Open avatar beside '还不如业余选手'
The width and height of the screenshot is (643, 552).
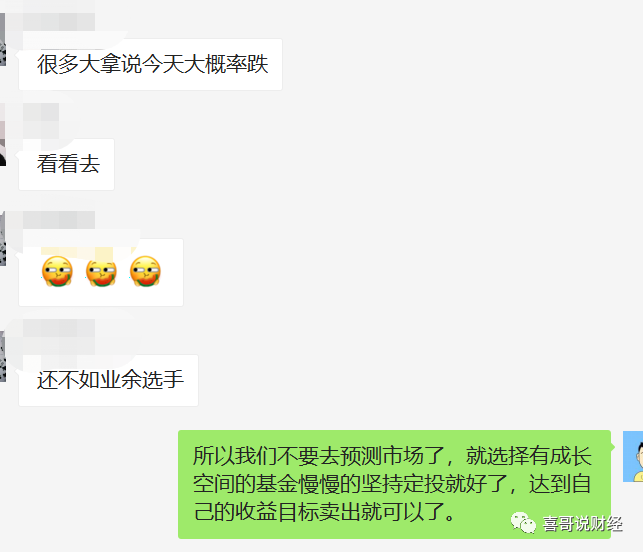pos(2,355)
